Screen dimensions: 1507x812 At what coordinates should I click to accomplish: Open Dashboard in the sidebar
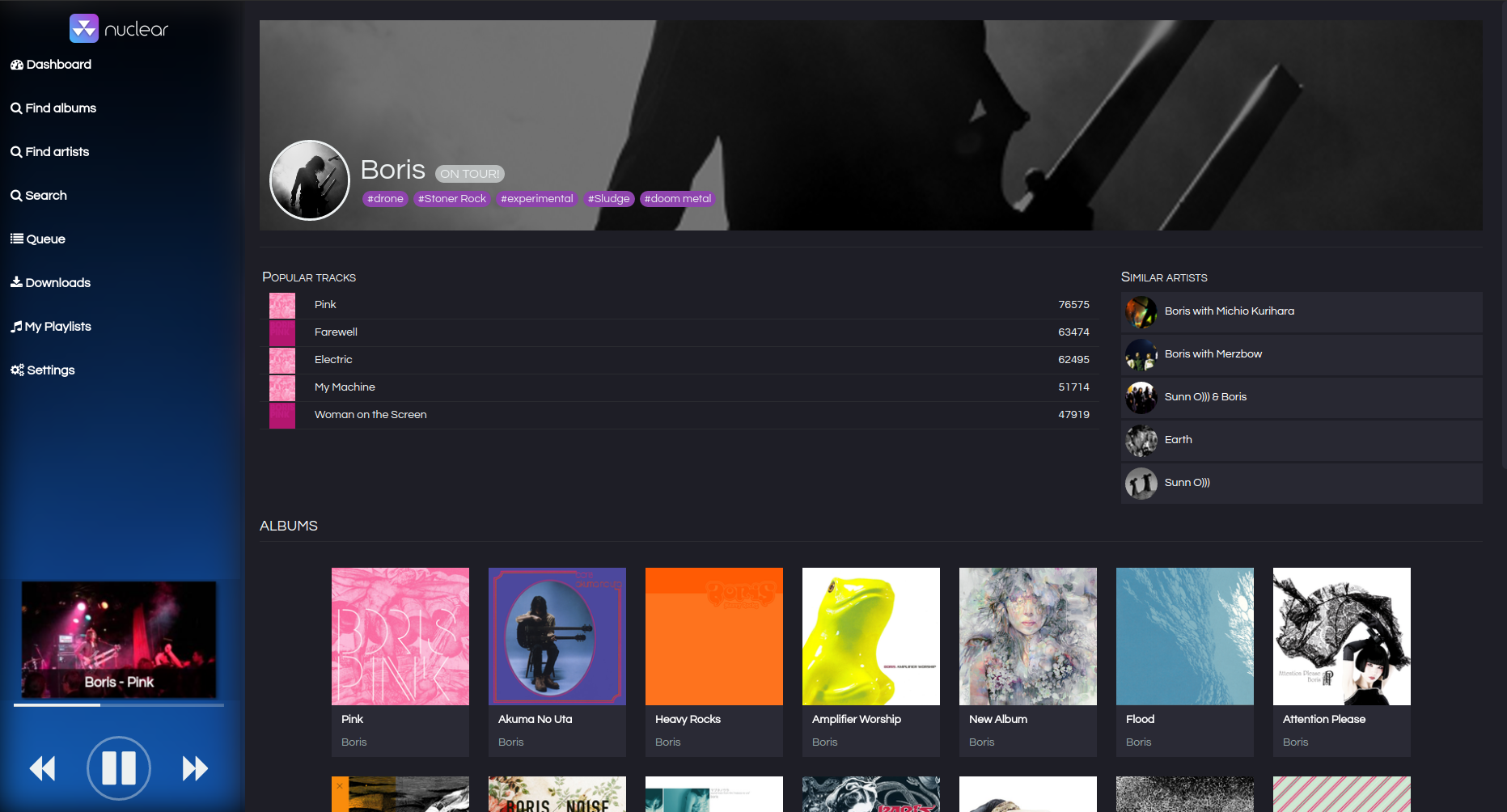[51, 65]
